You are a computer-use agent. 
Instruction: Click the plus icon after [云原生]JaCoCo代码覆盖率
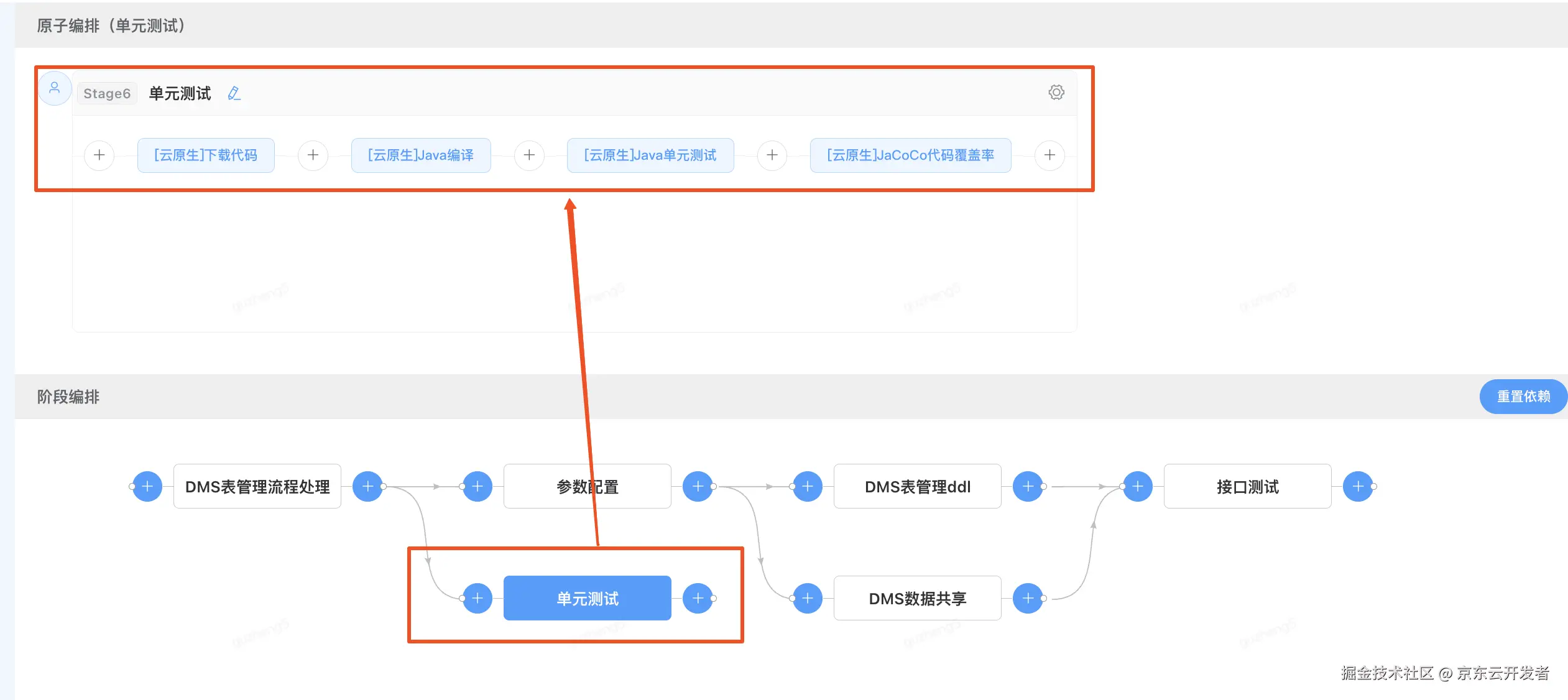point(1049,155)
